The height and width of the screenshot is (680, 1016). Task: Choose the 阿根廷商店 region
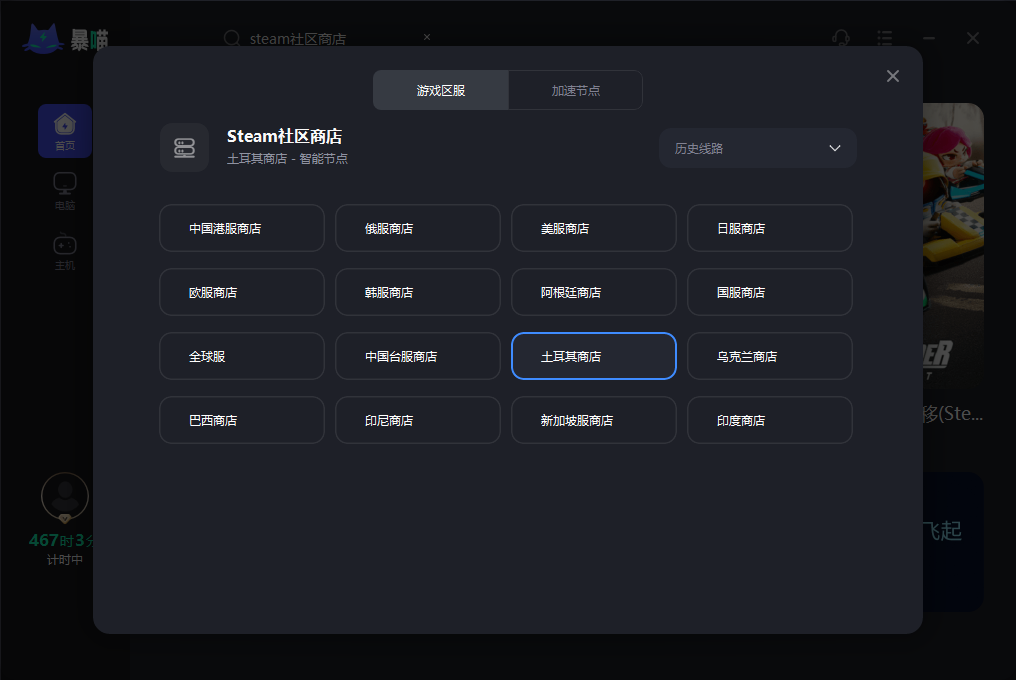(594, 292)
